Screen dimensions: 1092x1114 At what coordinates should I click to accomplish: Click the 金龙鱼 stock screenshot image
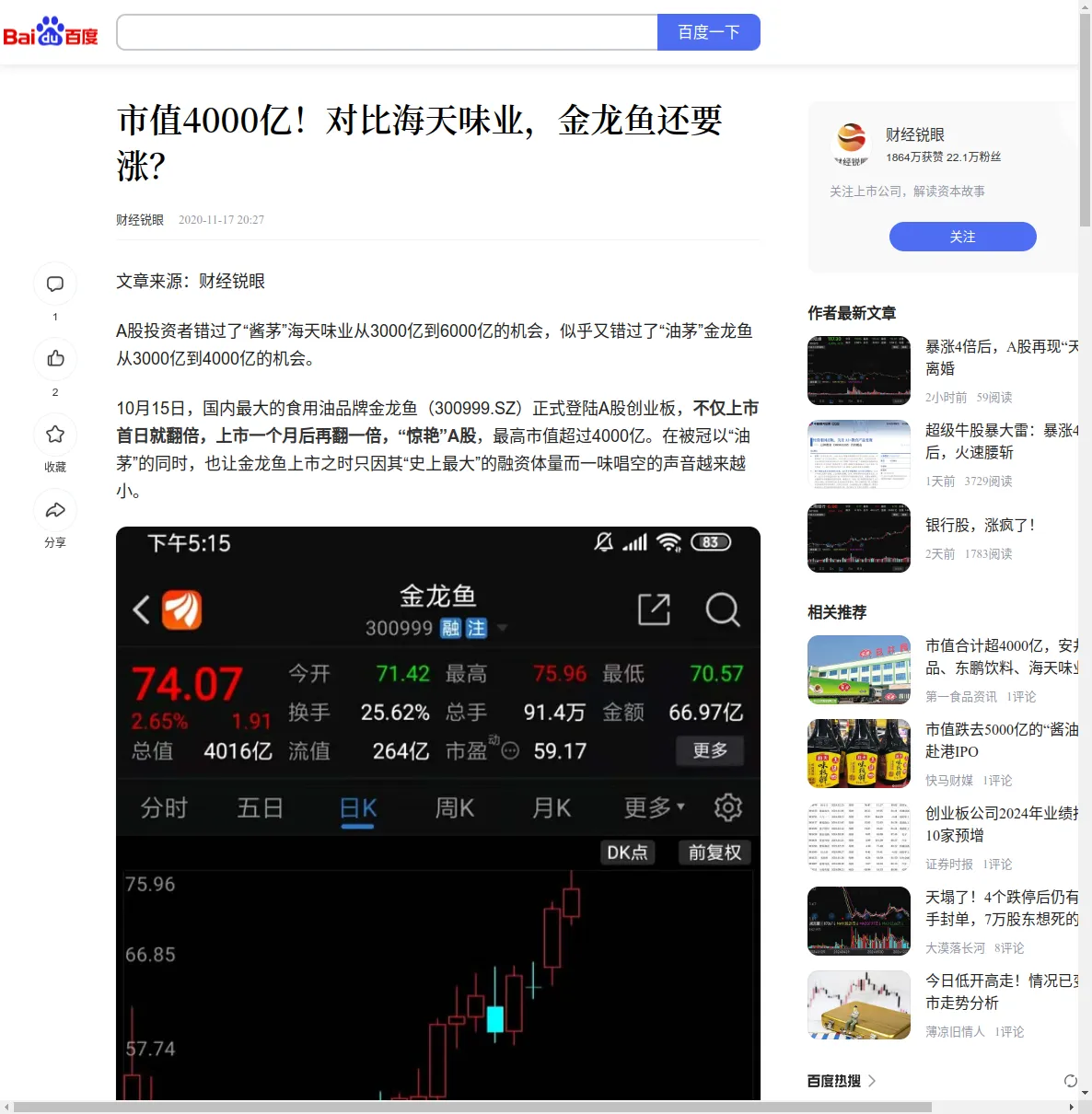[x=438, y=814]
